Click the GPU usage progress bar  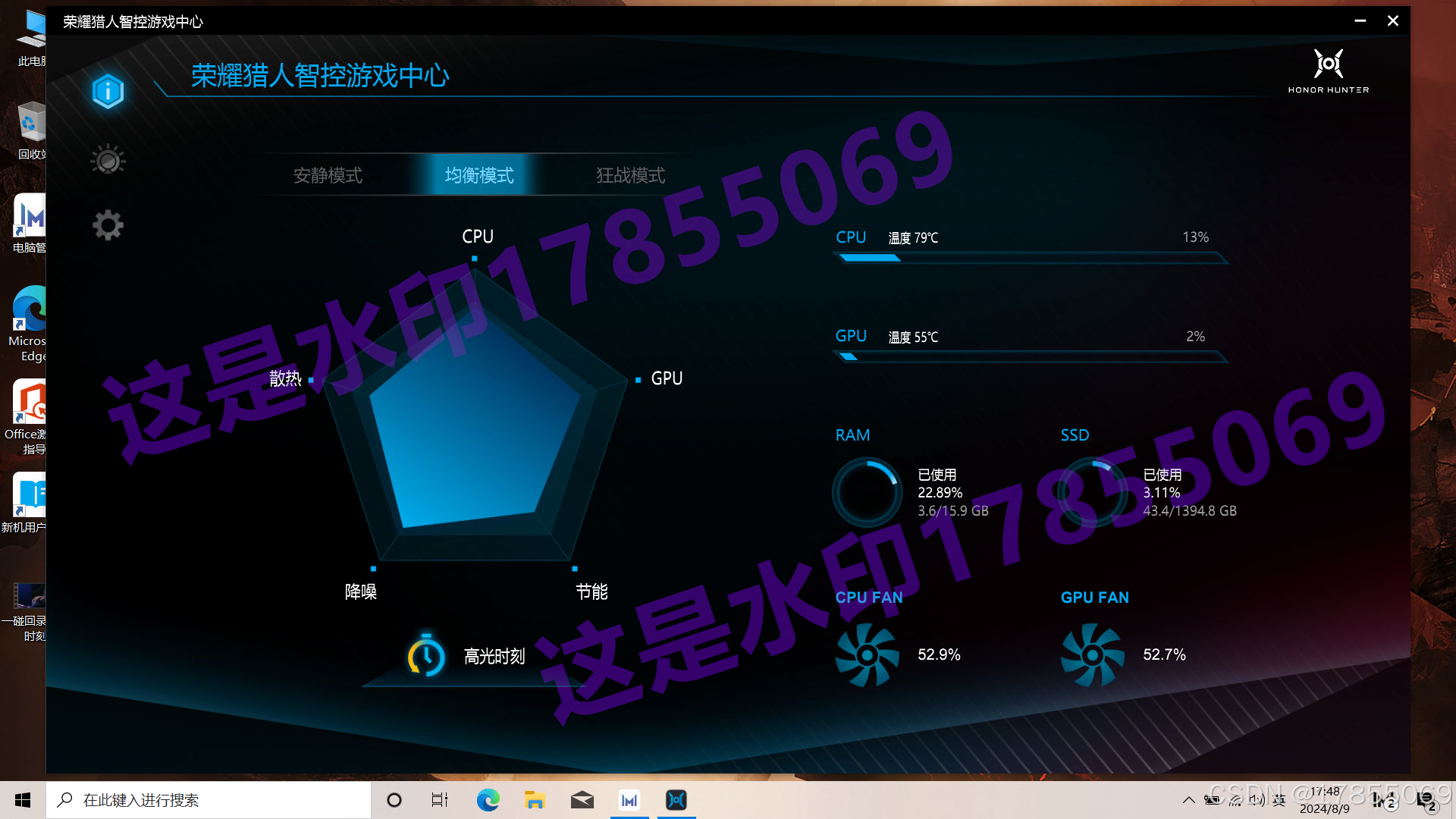point(1030,356)
